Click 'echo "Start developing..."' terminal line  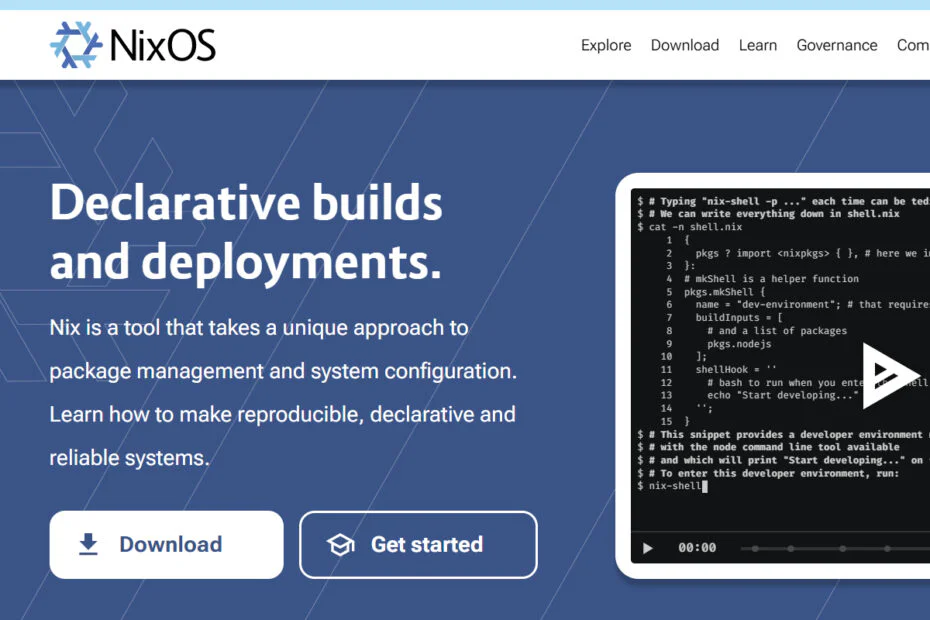click(782, 395)
